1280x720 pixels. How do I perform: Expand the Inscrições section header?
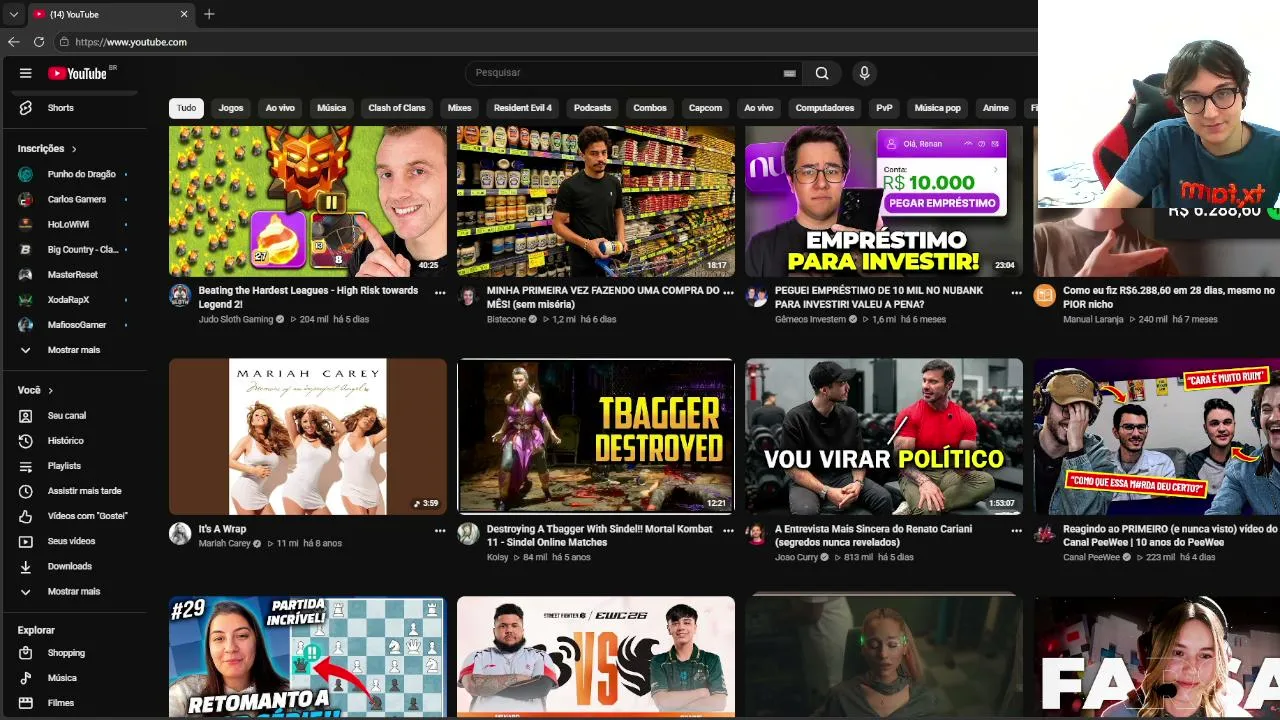click(47, 149)
